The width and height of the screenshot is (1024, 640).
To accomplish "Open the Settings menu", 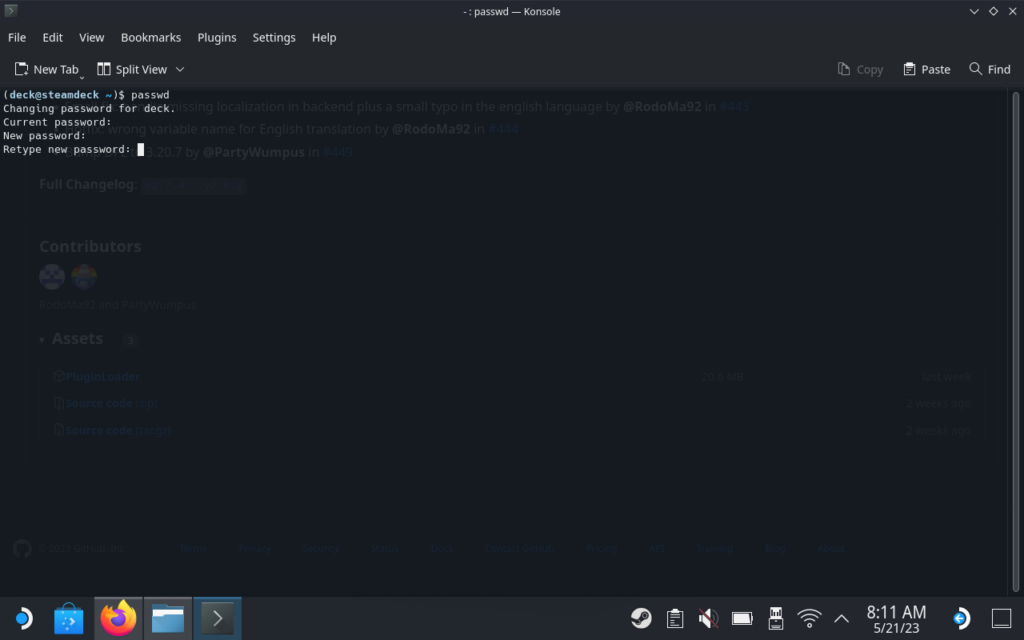I will pos(274,37).
